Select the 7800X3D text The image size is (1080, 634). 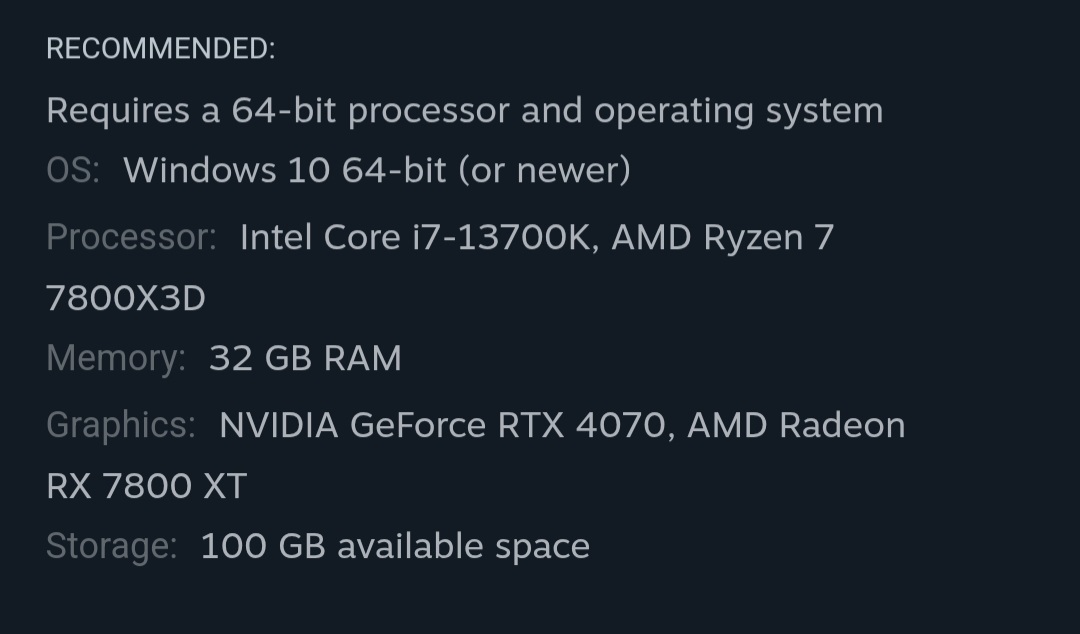pyautogui.click(x=126, y=298)
